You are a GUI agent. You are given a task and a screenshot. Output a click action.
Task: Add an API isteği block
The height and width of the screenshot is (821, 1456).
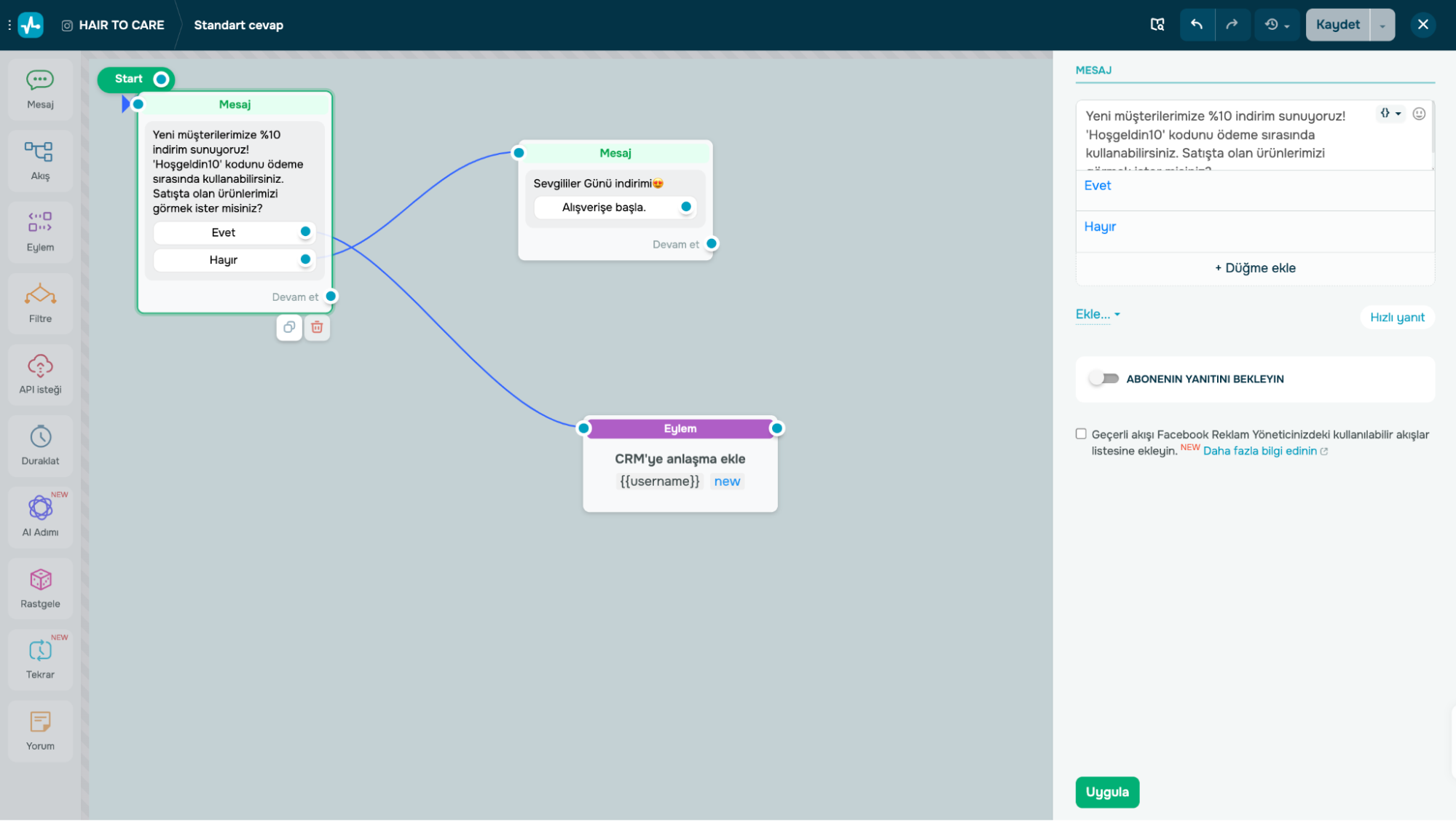pyautogui.click(x=40, y=374)
